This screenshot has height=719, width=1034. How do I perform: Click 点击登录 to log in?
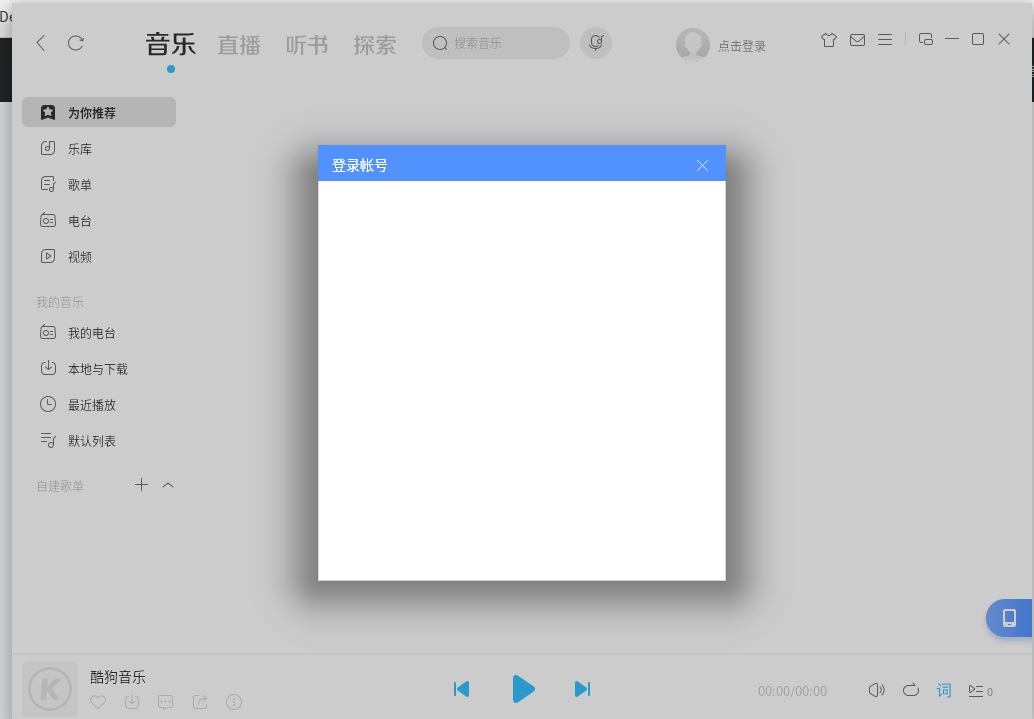click(x=741, y=46)
